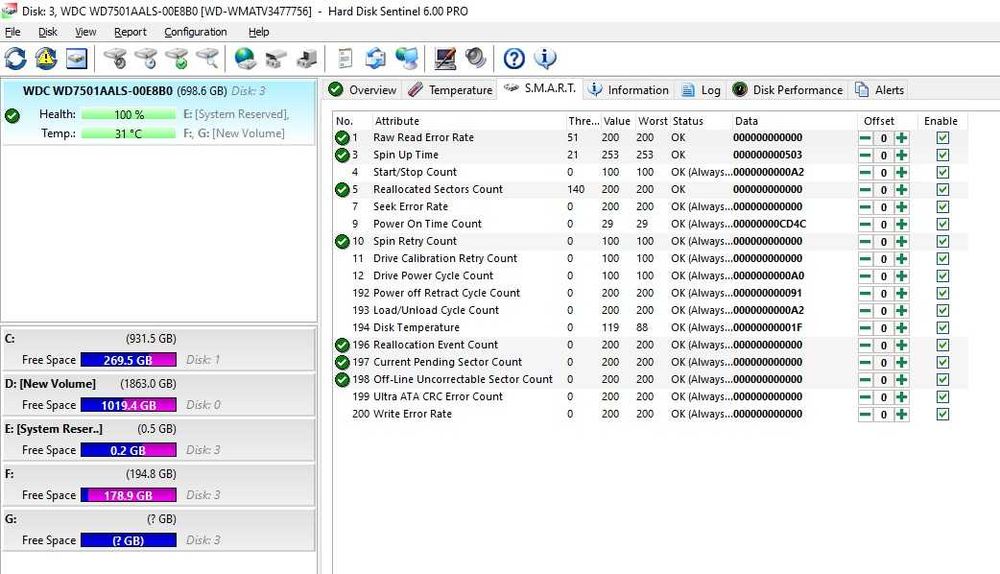The image size is (1000, 574).
Task: Toggle Enable checkbox for Reallocated Sectors Count
Action: [943, 189]
